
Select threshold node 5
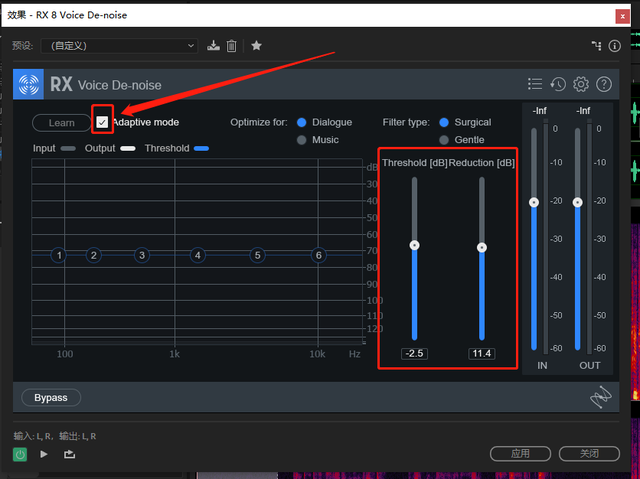257,255
